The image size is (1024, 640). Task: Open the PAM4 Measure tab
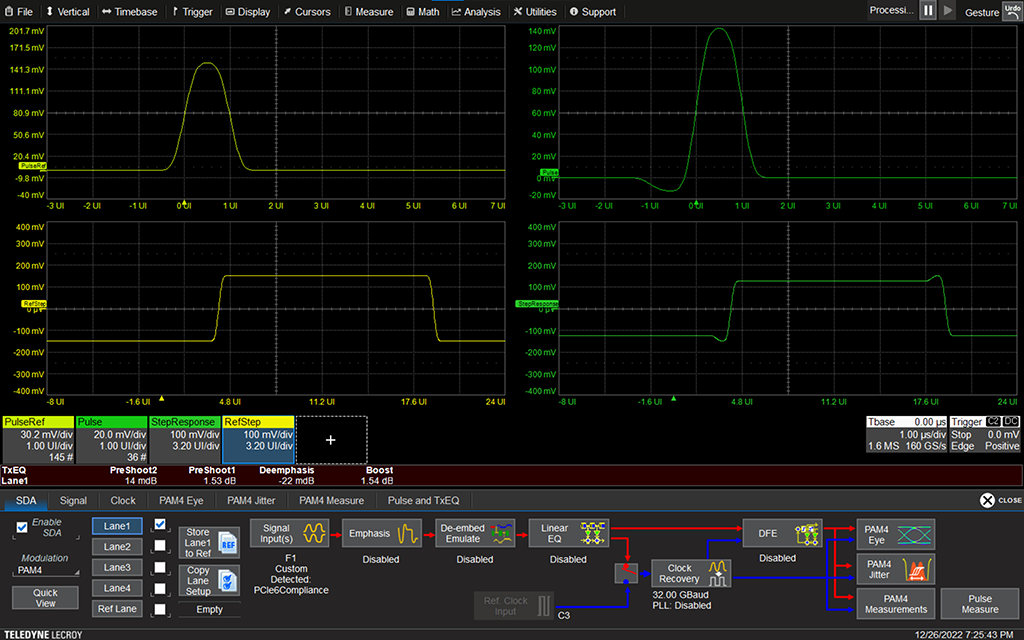(x=331, y=500)
